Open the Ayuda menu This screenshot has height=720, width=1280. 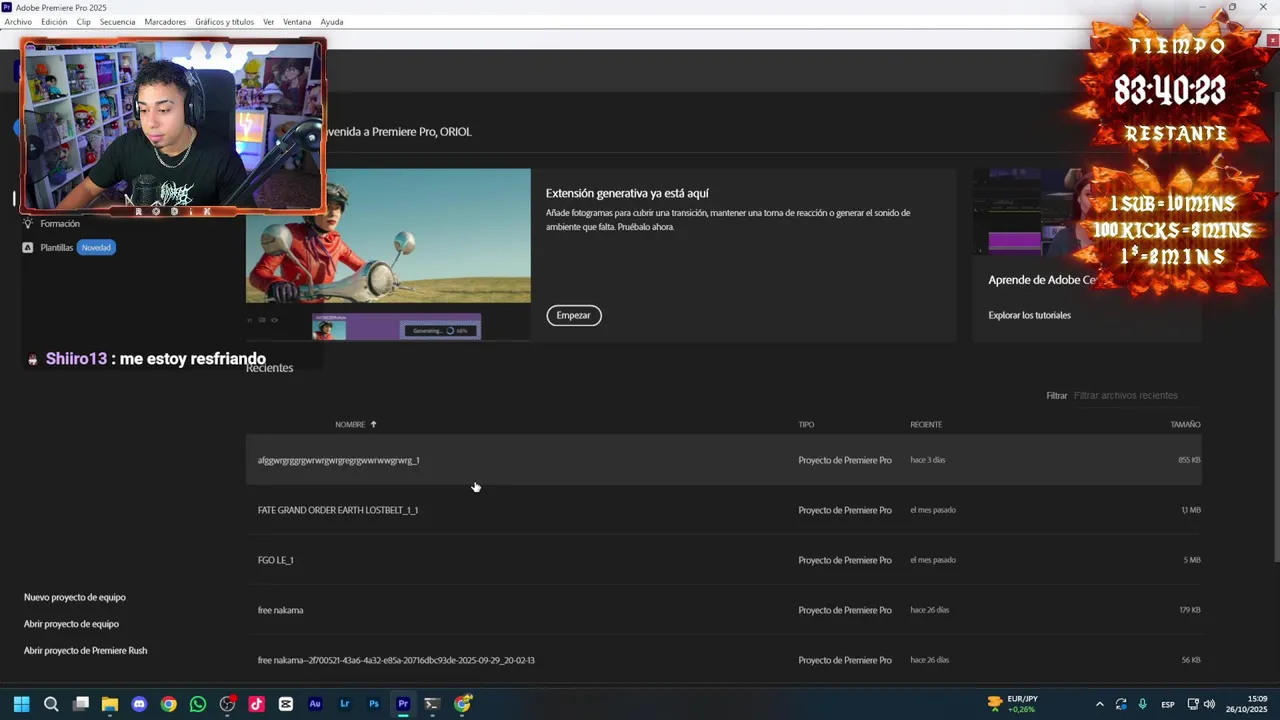[332, 21]
